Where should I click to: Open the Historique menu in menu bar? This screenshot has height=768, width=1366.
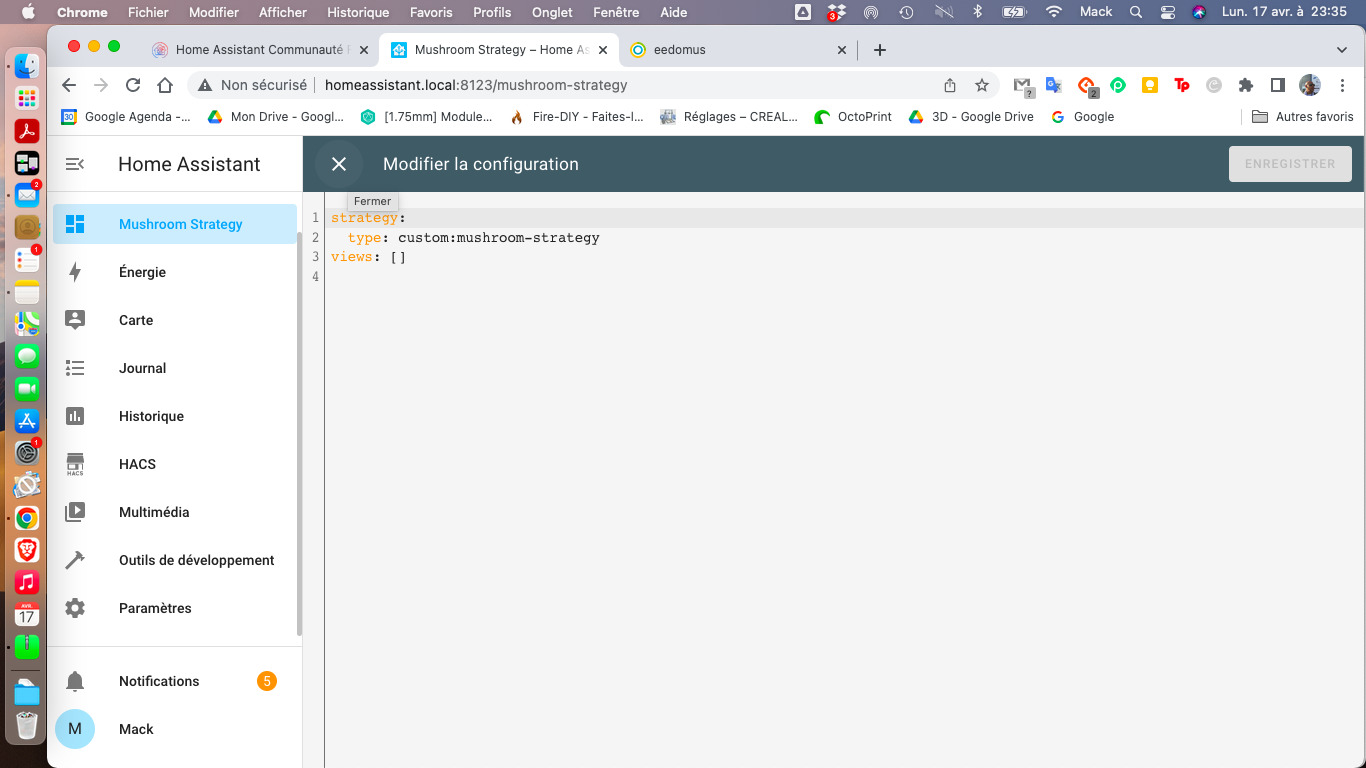click(x=358, y=12)
